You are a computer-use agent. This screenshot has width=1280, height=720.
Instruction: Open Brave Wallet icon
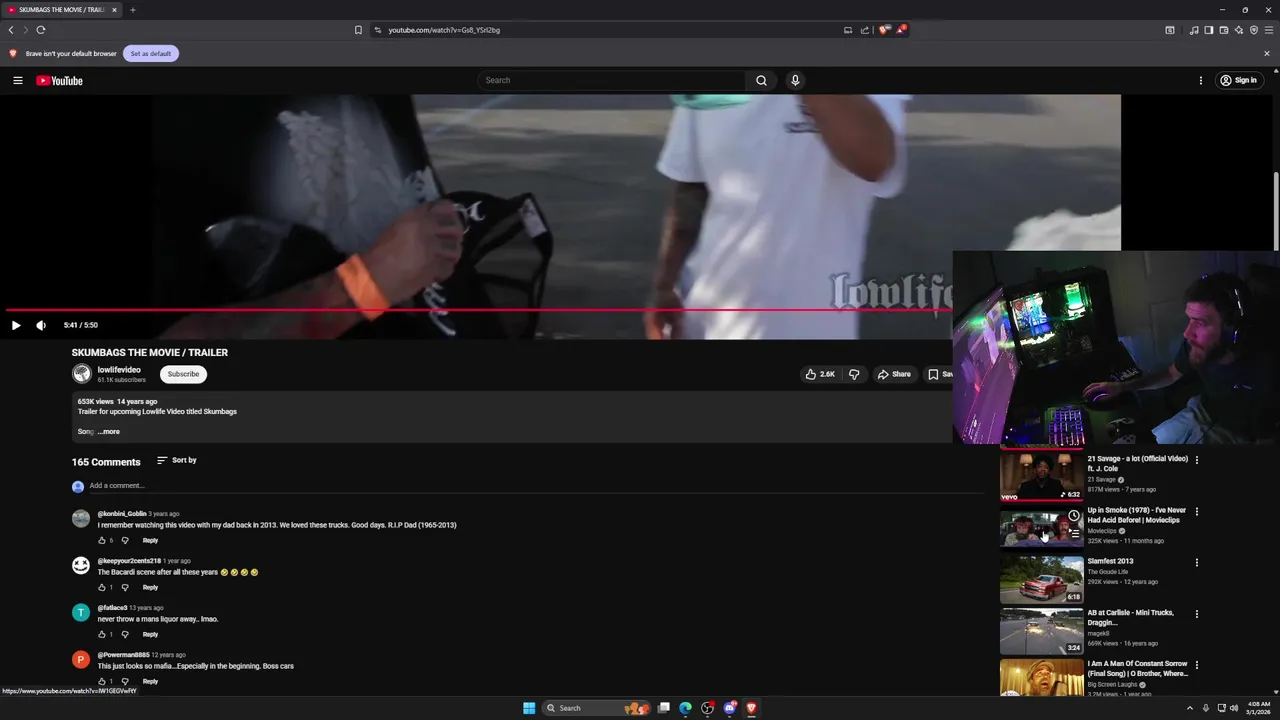tap(1224, 30)
